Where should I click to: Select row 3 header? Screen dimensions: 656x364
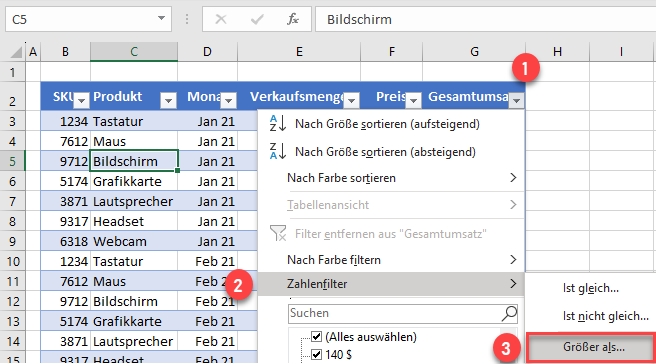pyautogui.click(x=12, y=121)
